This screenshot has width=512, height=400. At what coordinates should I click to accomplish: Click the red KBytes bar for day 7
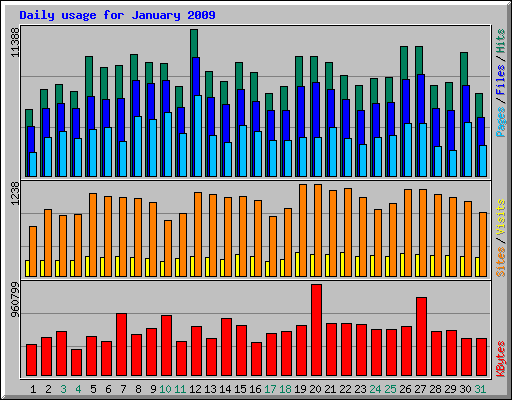click(x=121, y=345)
